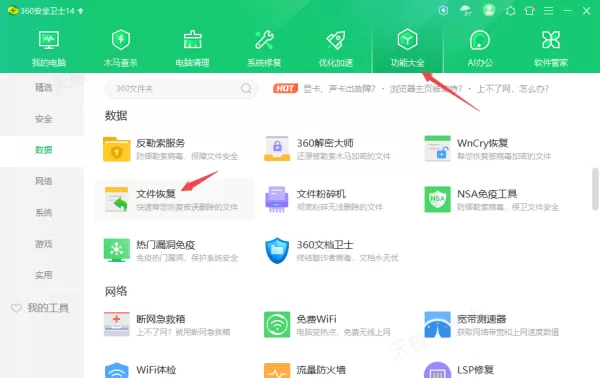The width and height of the screenshot is (600, 378).
Task: Open the 宽带测速器 speed test icon
Action: [x=437, y=324]
